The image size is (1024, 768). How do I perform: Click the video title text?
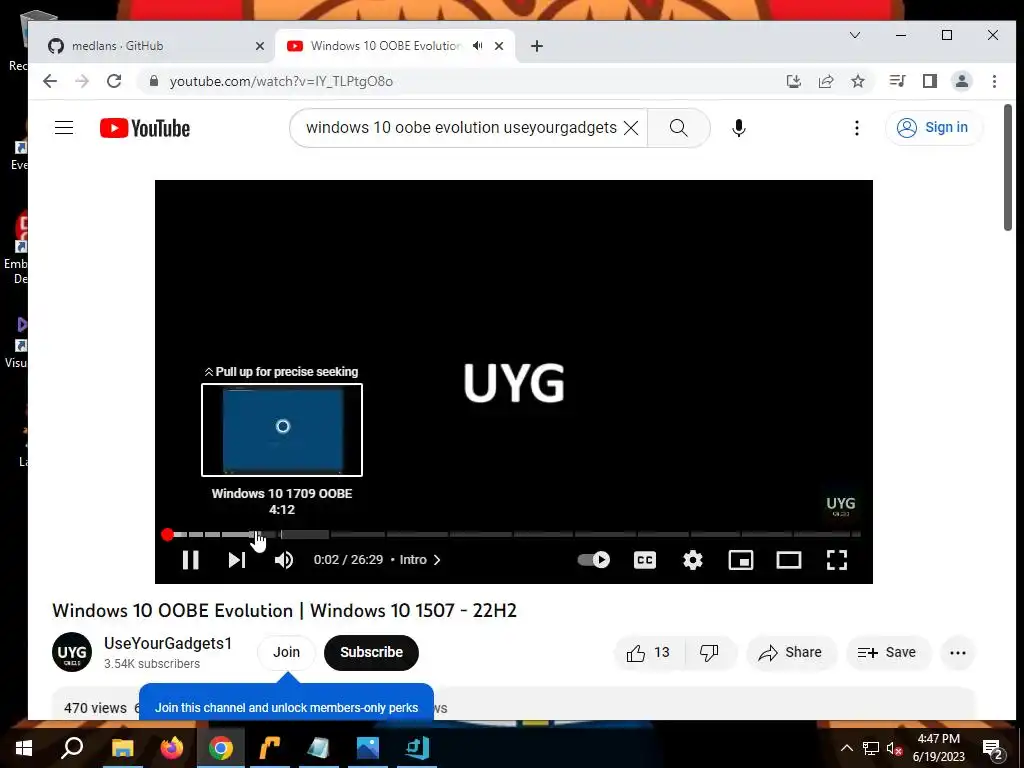pos(285,611)
